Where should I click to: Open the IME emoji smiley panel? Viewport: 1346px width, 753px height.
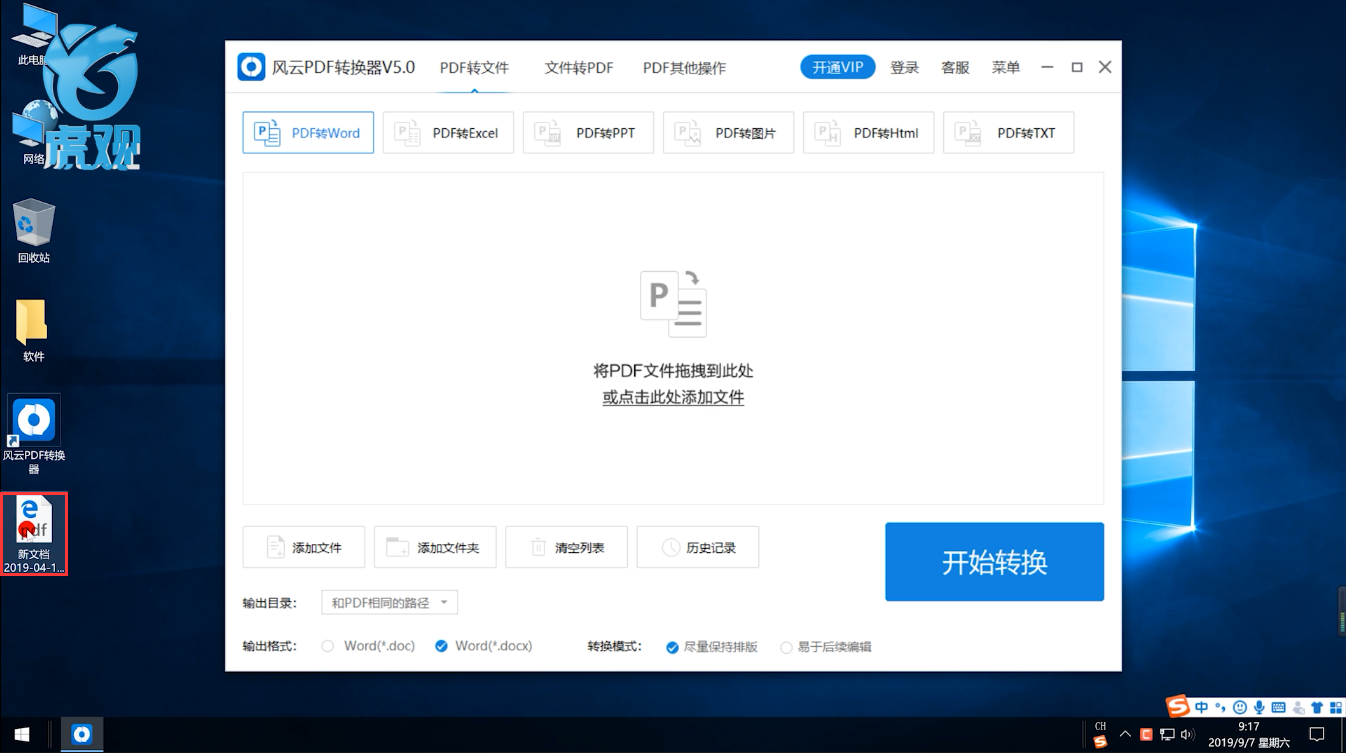[1240, 707]
